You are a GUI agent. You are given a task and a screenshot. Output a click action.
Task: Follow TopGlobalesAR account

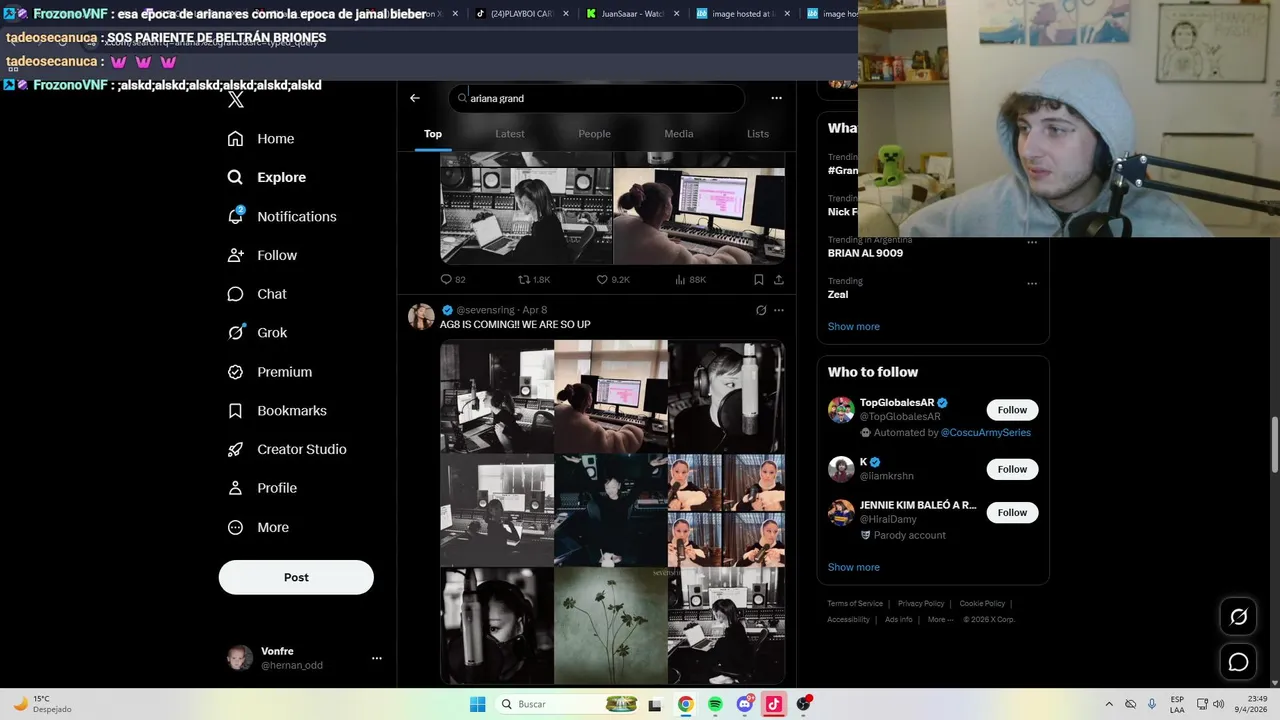tap(1012, 410)
